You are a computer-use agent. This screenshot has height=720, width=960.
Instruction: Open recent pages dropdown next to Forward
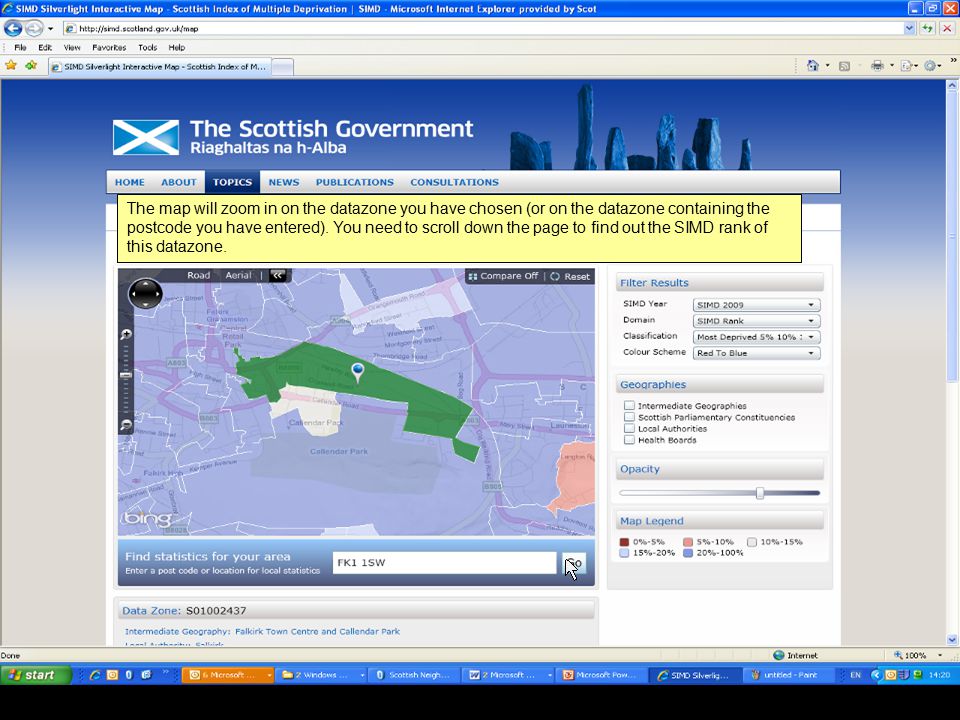point(50,28)
